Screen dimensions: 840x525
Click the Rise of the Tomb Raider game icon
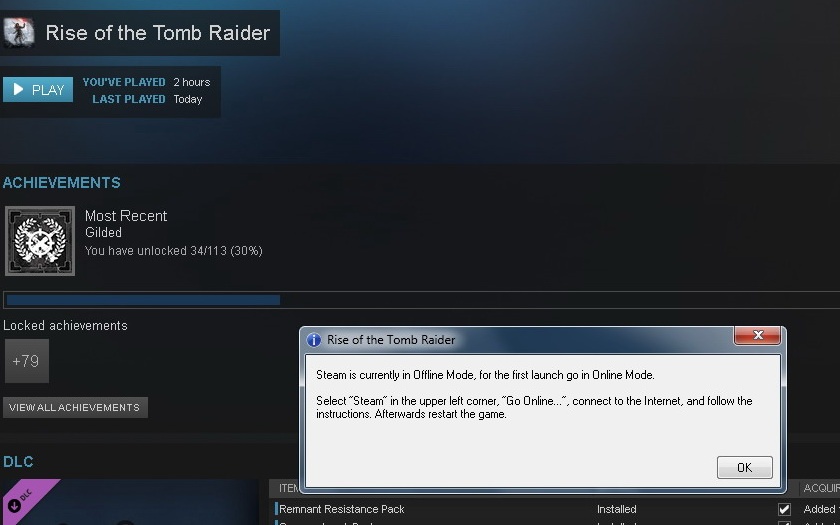point(19,33)
